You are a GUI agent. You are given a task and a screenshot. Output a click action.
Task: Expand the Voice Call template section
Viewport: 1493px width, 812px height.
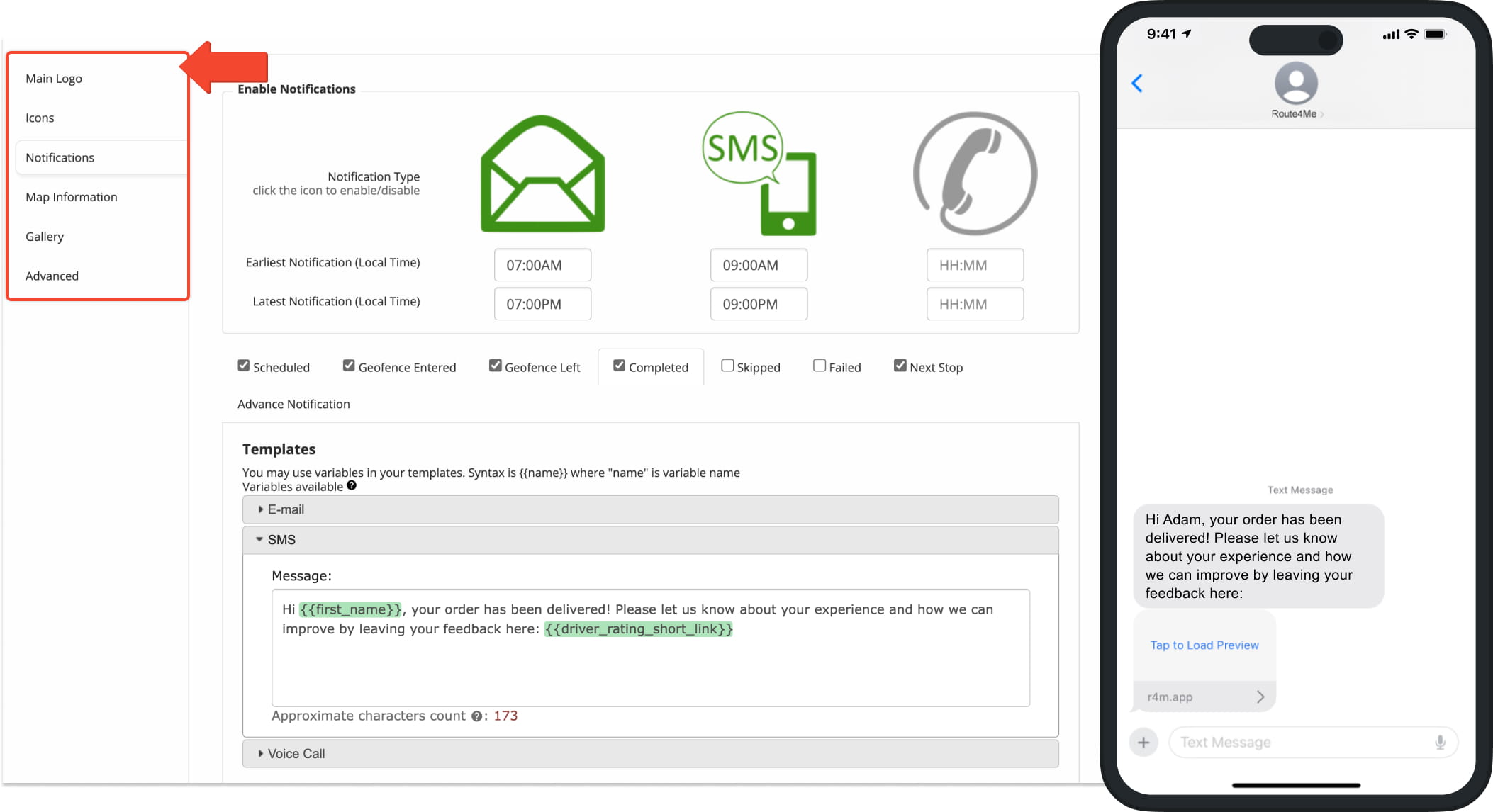click(x=296, y=754)
